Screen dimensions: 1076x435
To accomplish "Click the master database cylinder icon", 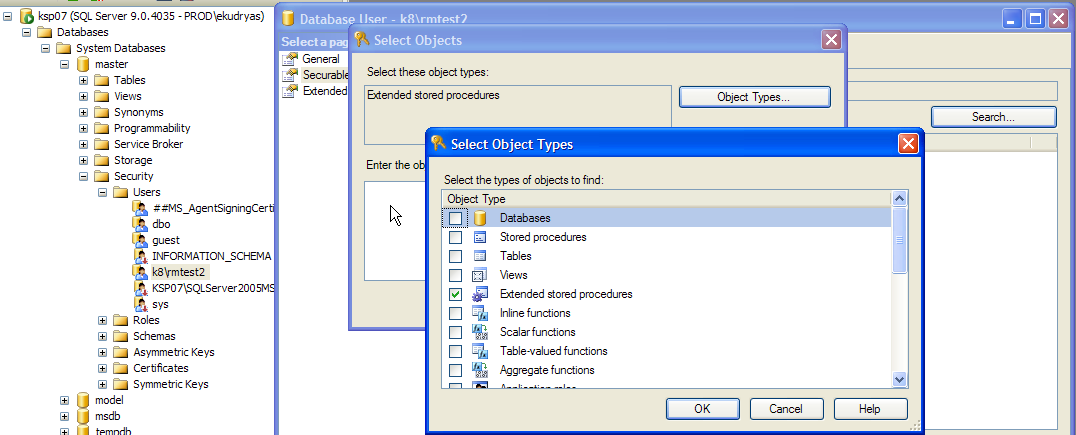I will click(83, 64).
